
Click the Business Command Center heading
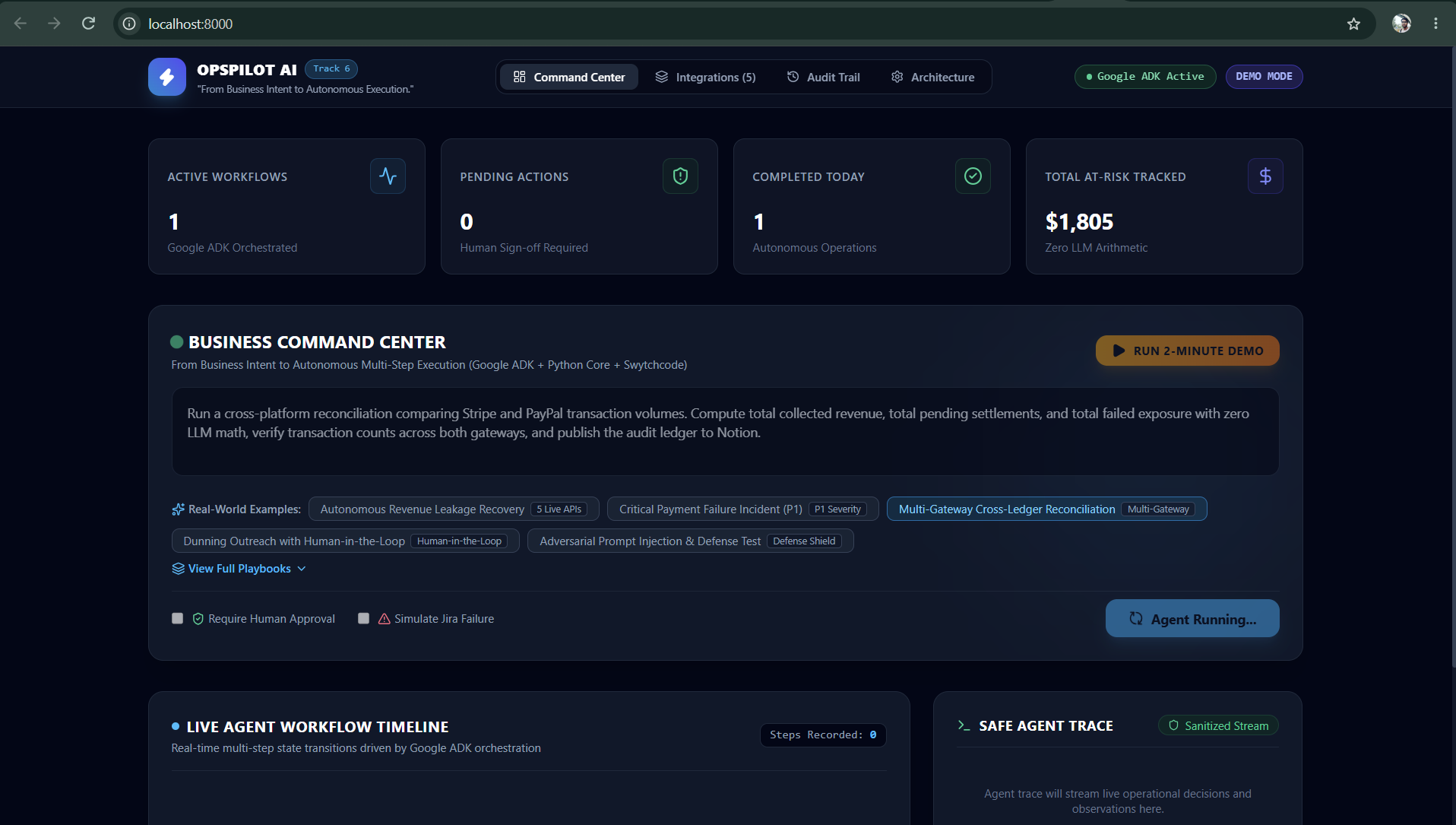tap(317, 342)
